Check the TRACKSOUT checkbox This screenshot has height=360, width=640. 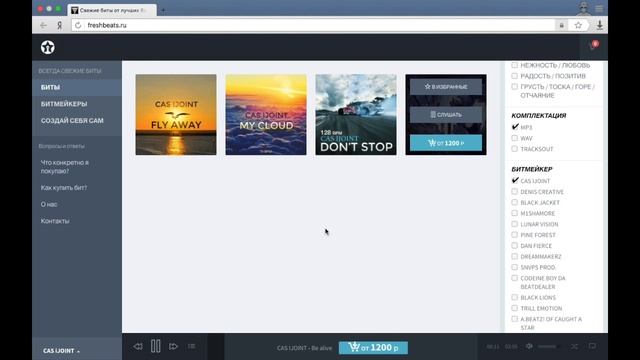[515, 149]
